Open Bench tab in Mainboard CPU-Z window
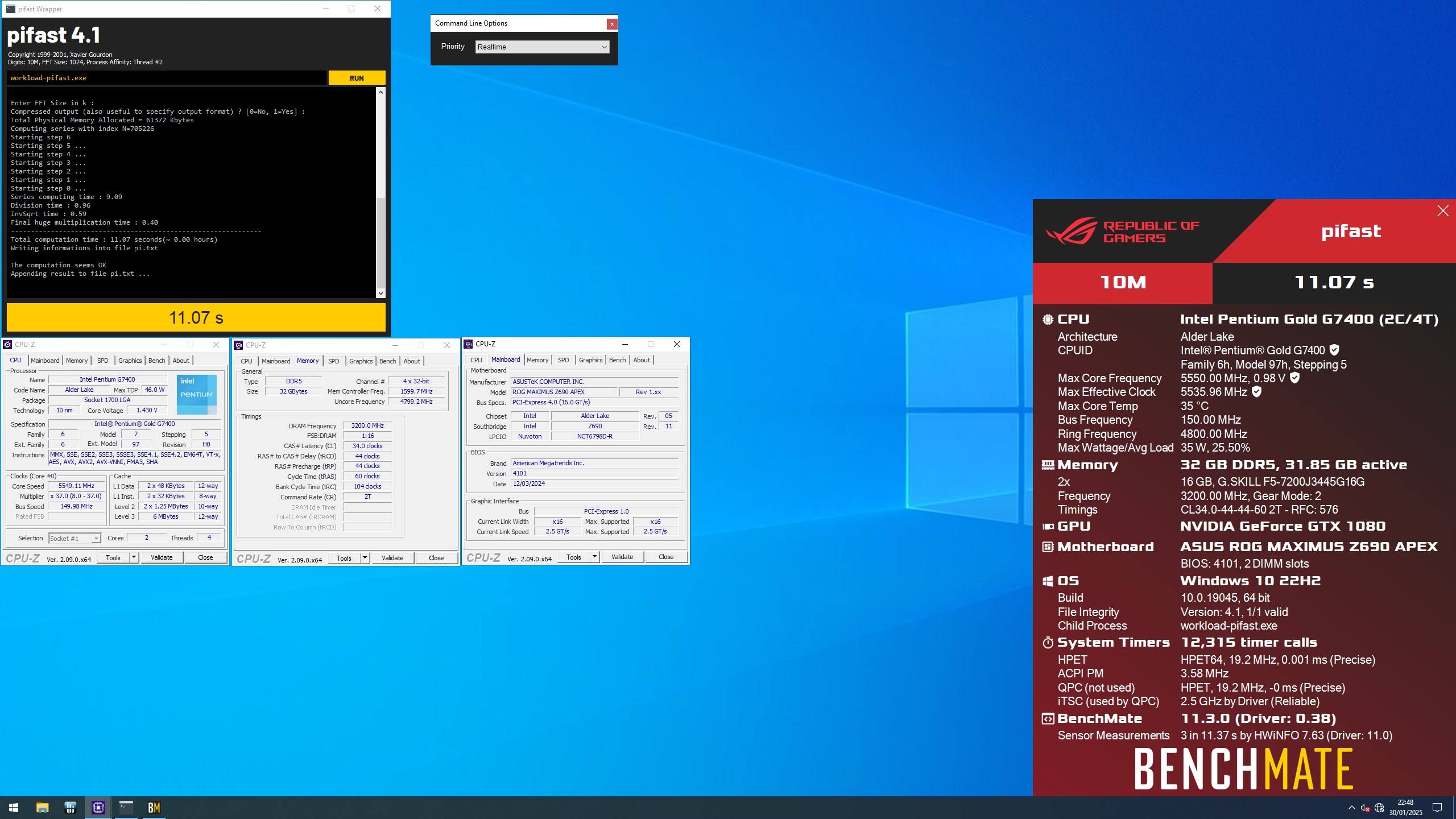 [617, 360]
